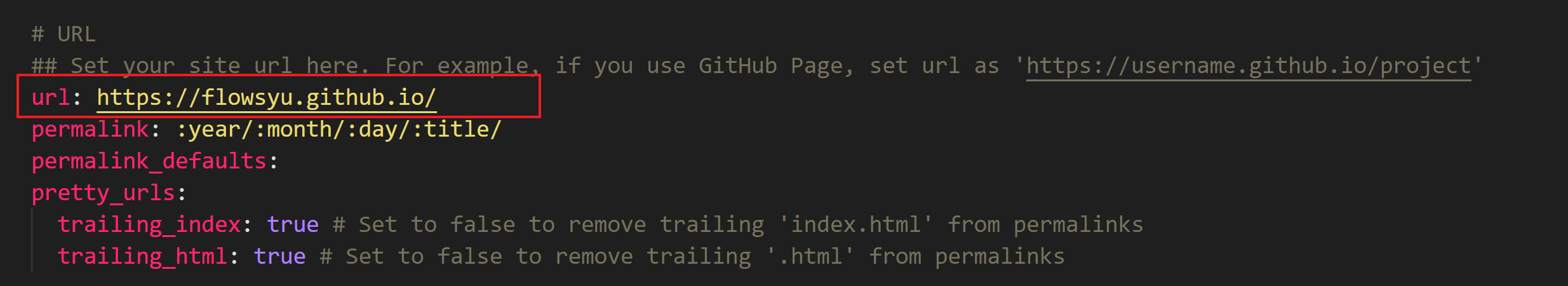Open the https://flowsyu.github.io/ link
The image size is (1568, 286).
(266, 98)
